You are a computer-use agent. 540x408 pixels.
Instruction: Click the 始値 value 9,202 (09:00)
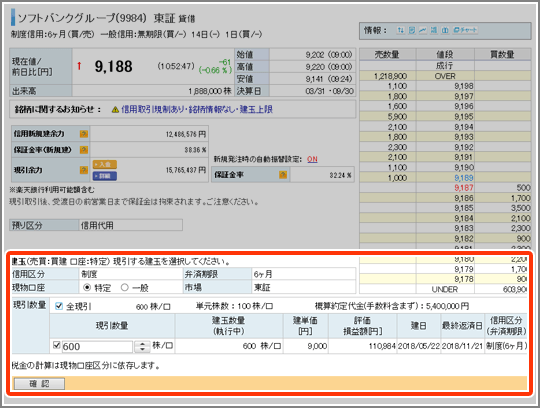[329, 54]
